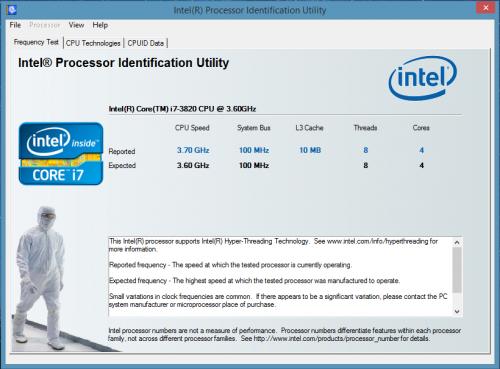500x369 pixels.
Task: Click the Expected row label
Action: (122, 165)
